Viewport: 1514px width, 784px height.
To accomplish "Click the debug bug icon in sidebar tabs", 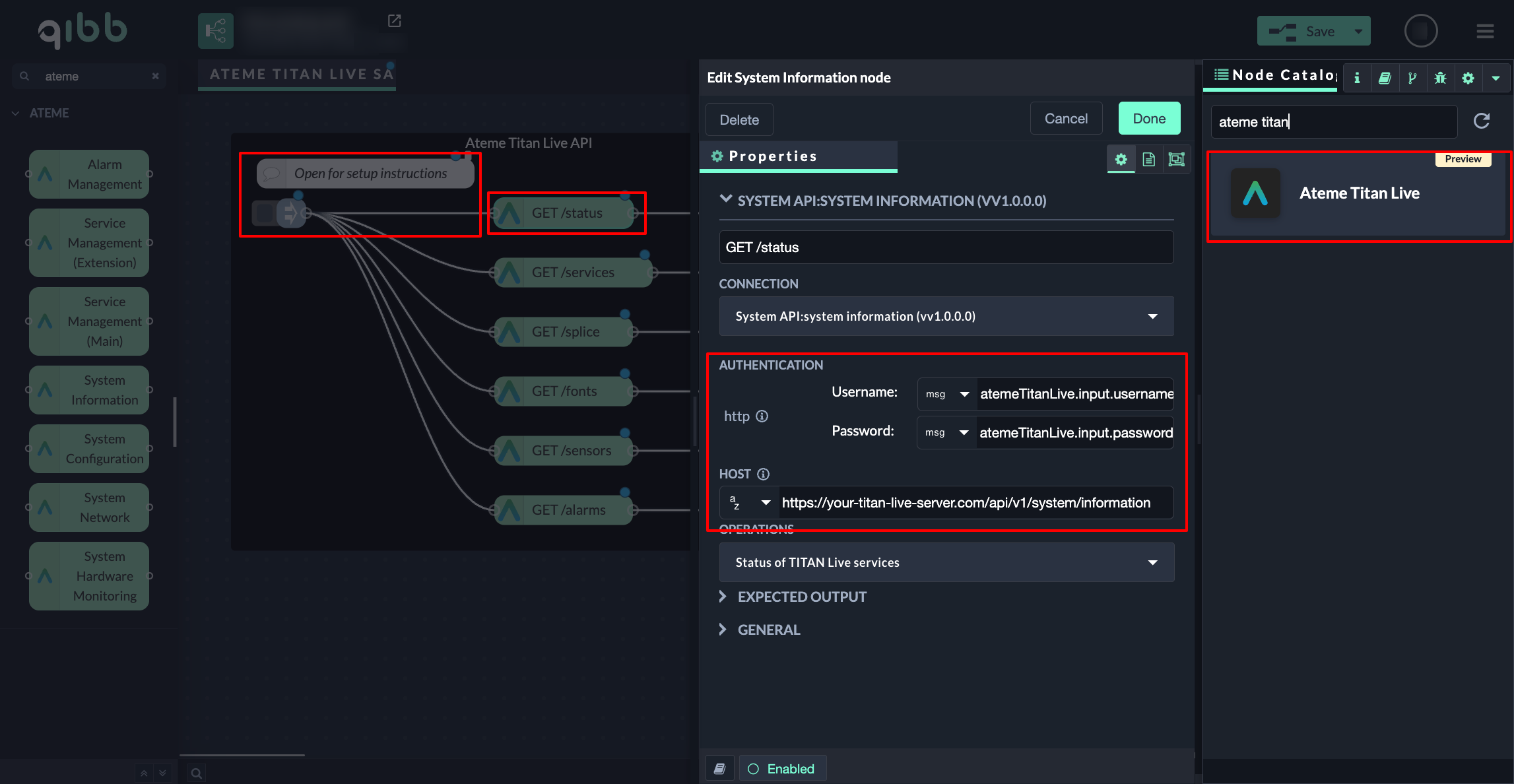I will click(1440, 78).
